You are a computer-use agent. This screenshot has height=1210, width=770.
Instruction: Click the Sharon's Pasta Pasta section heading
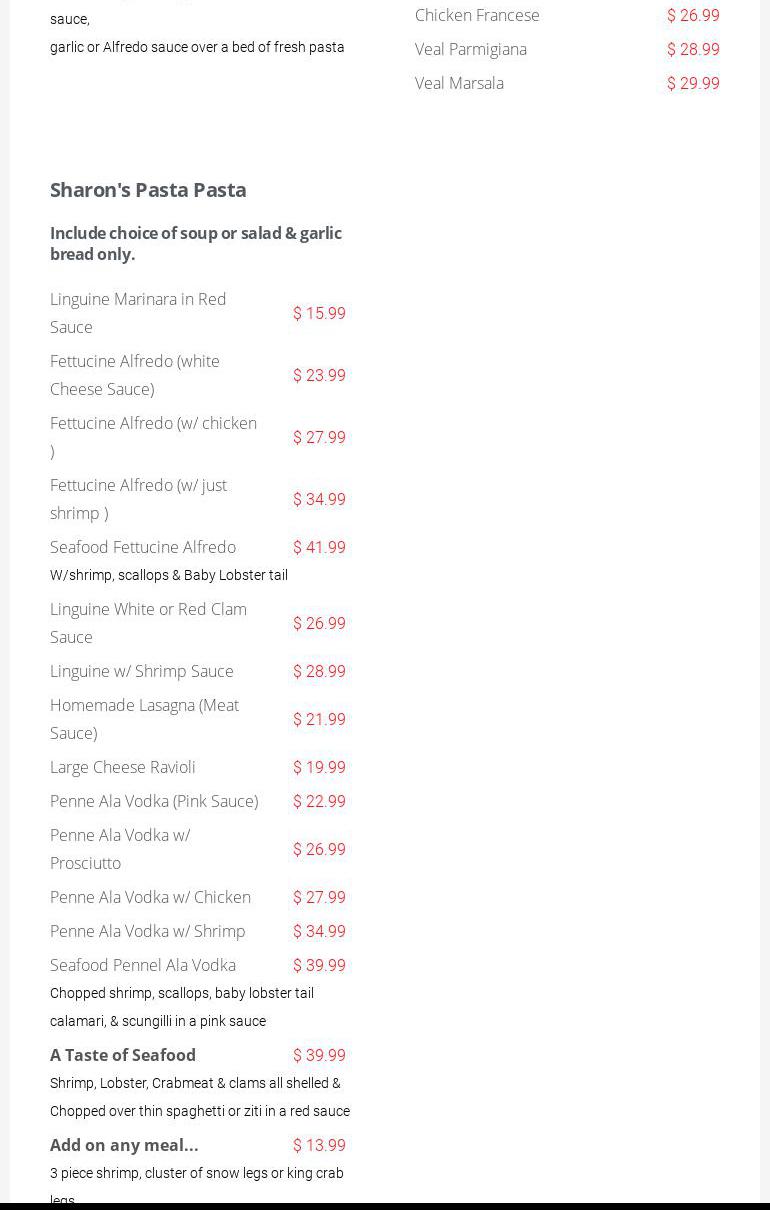(x=148, y=189)
